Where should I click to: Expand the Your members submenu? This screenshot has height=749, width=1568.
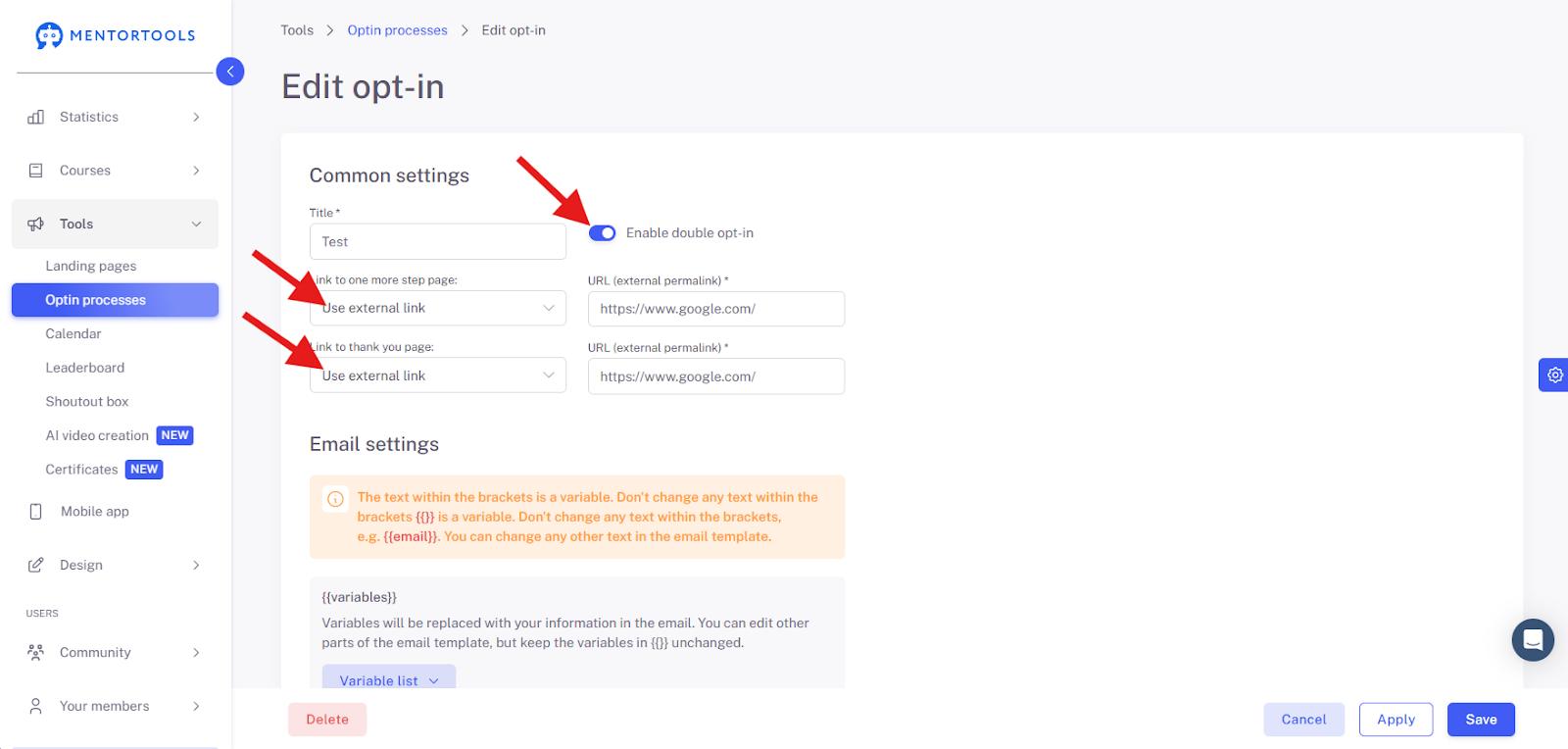tap(115, 706)
